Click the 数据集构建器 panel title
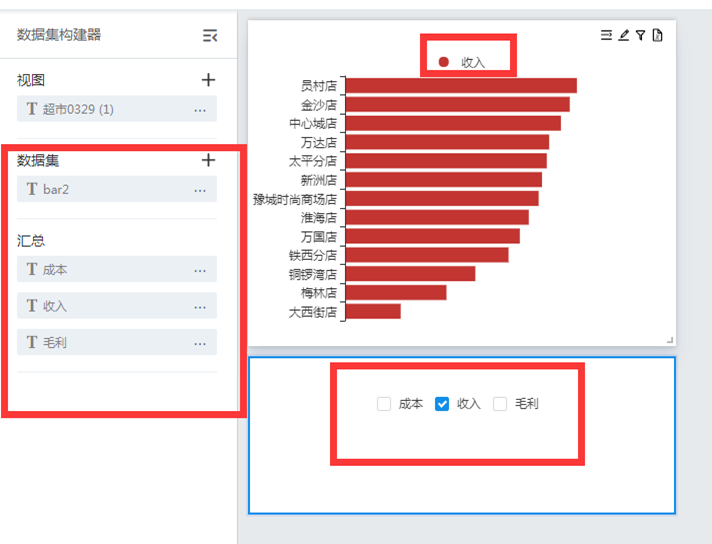 click(x=59, y=35)
